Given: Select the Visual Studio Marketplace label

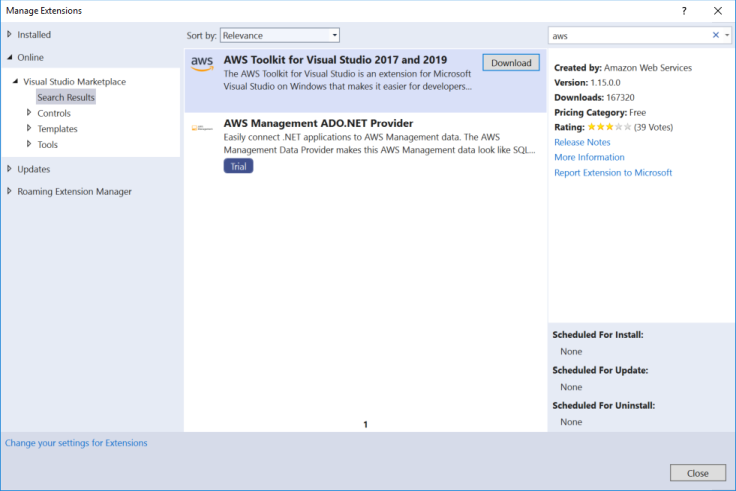Looking at the screenshot, I should 75,82.
